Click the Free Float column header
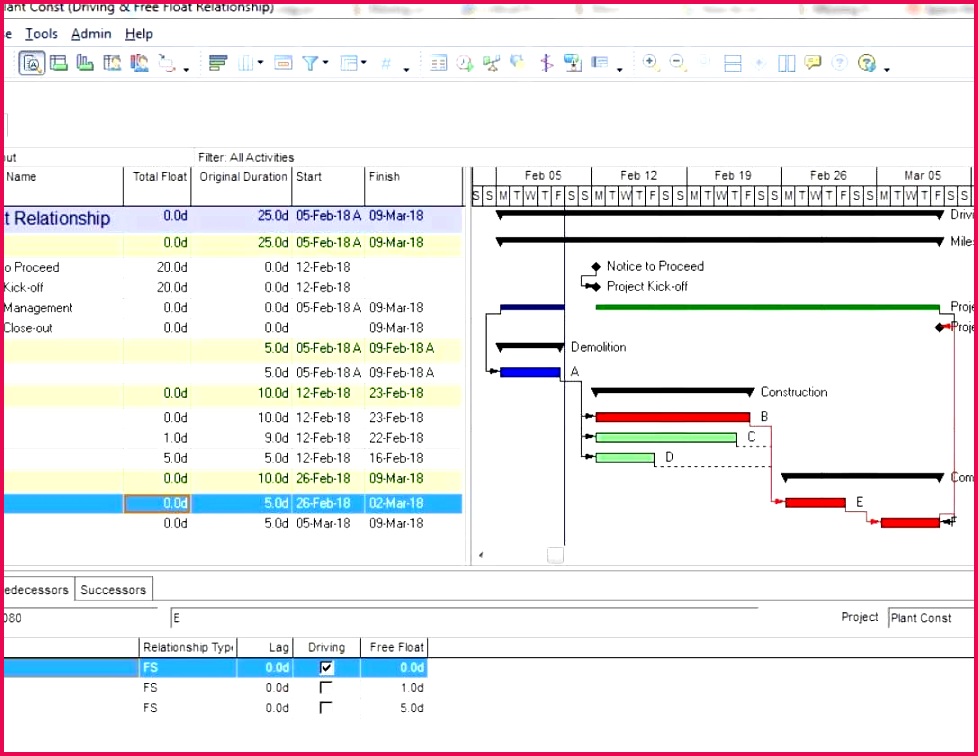 point(397,647)
